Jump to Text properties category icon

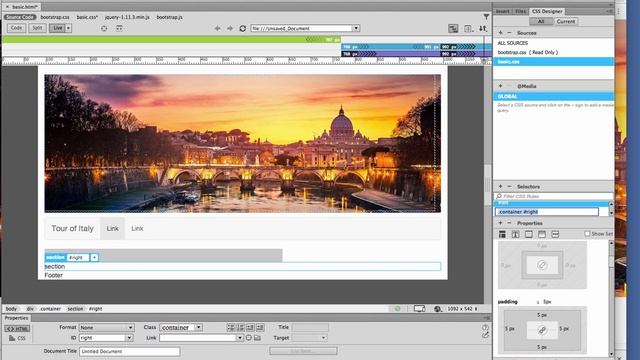click(516, 234)
